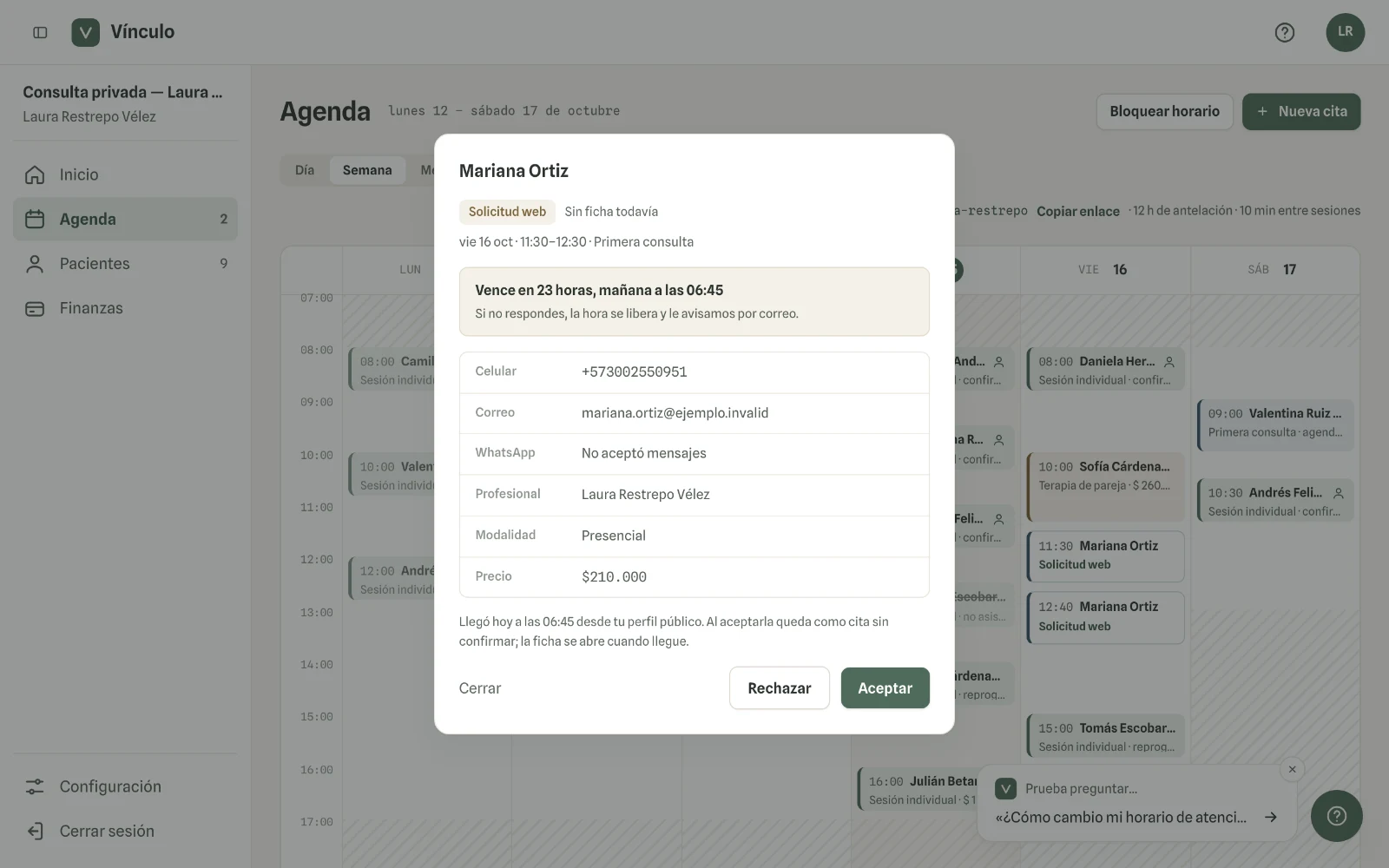Click the phone number +573002550951

(635, 372)
